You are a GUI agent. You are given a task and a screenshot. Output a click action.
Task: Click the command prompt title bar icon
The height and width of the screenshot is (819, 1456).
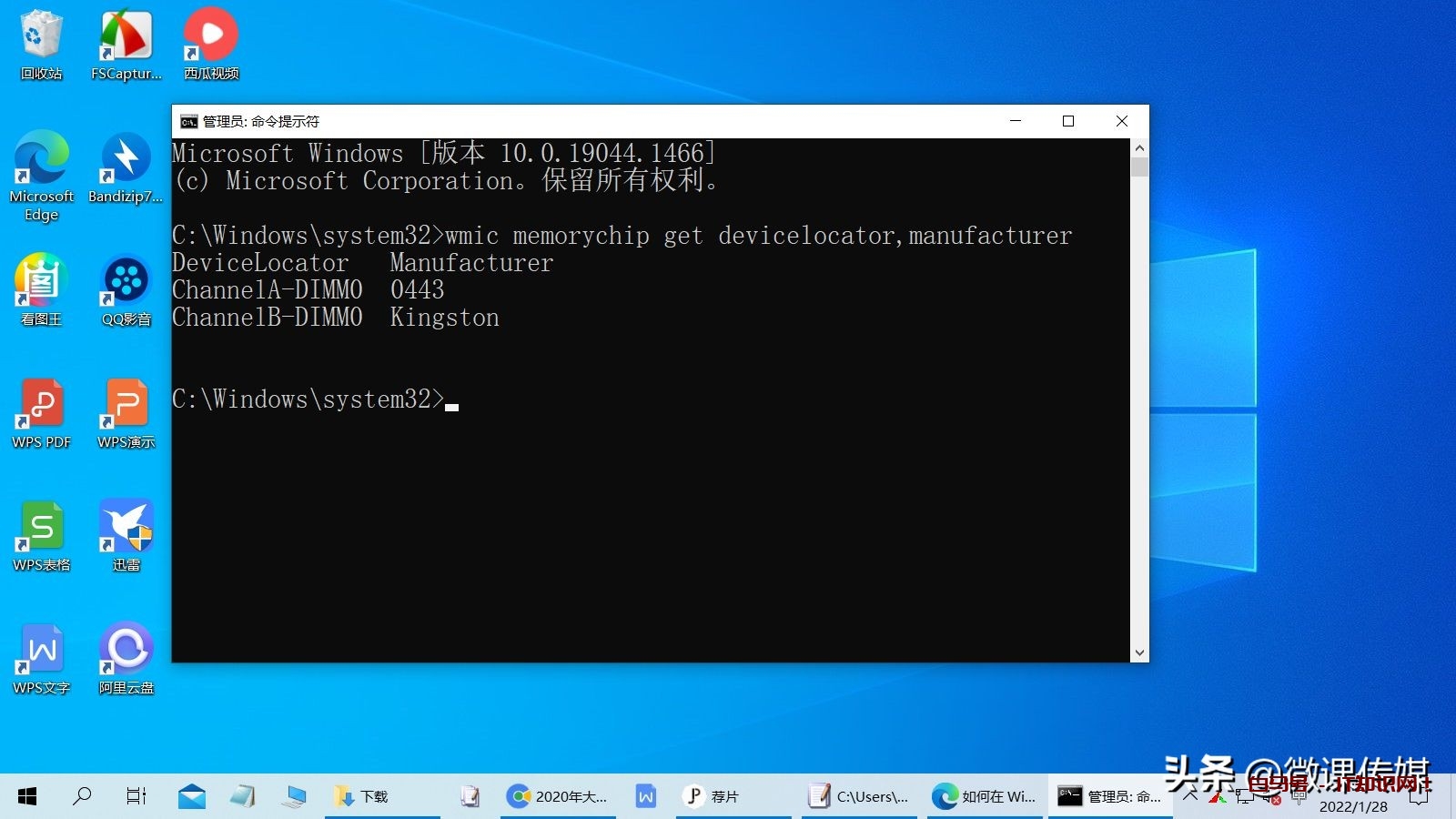click(x=188, y=121)
